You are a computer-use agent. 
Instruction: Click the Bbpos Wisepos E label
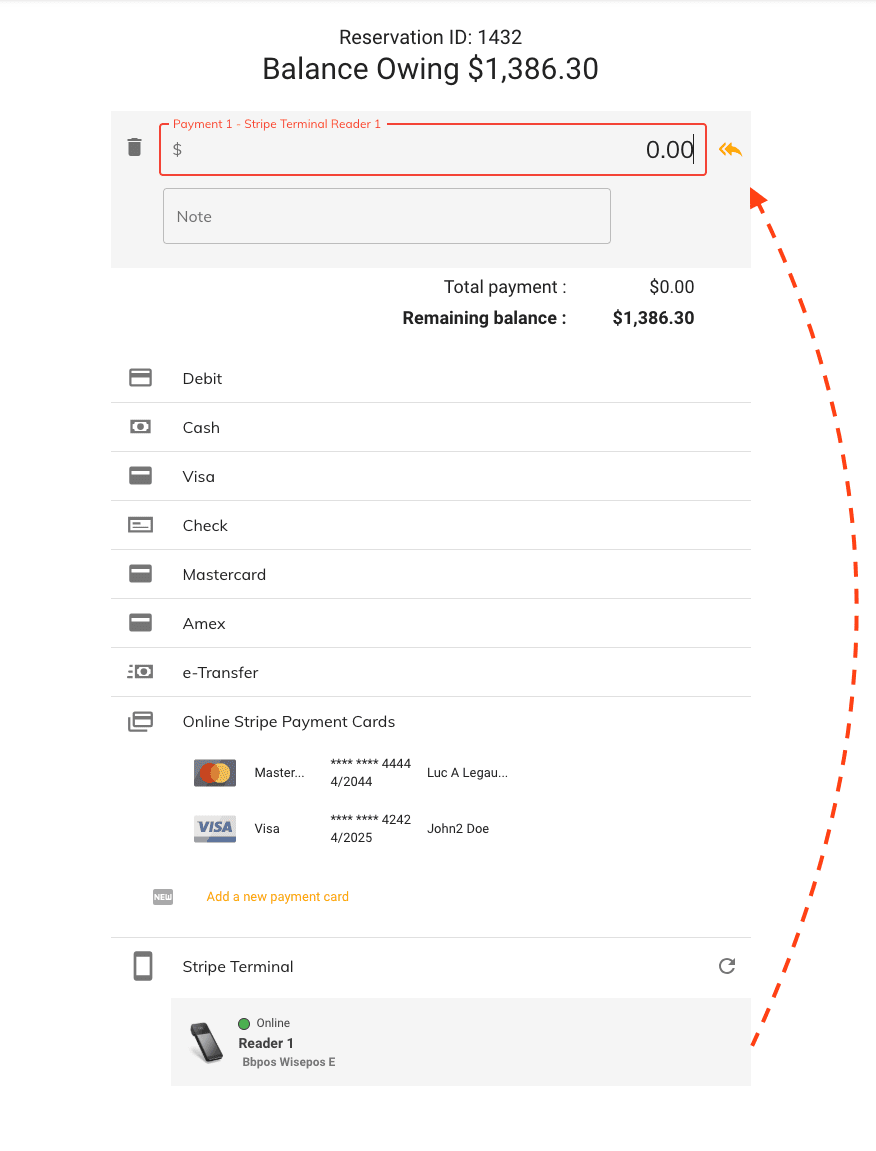pyautogui.click(x=289, y=1062)
